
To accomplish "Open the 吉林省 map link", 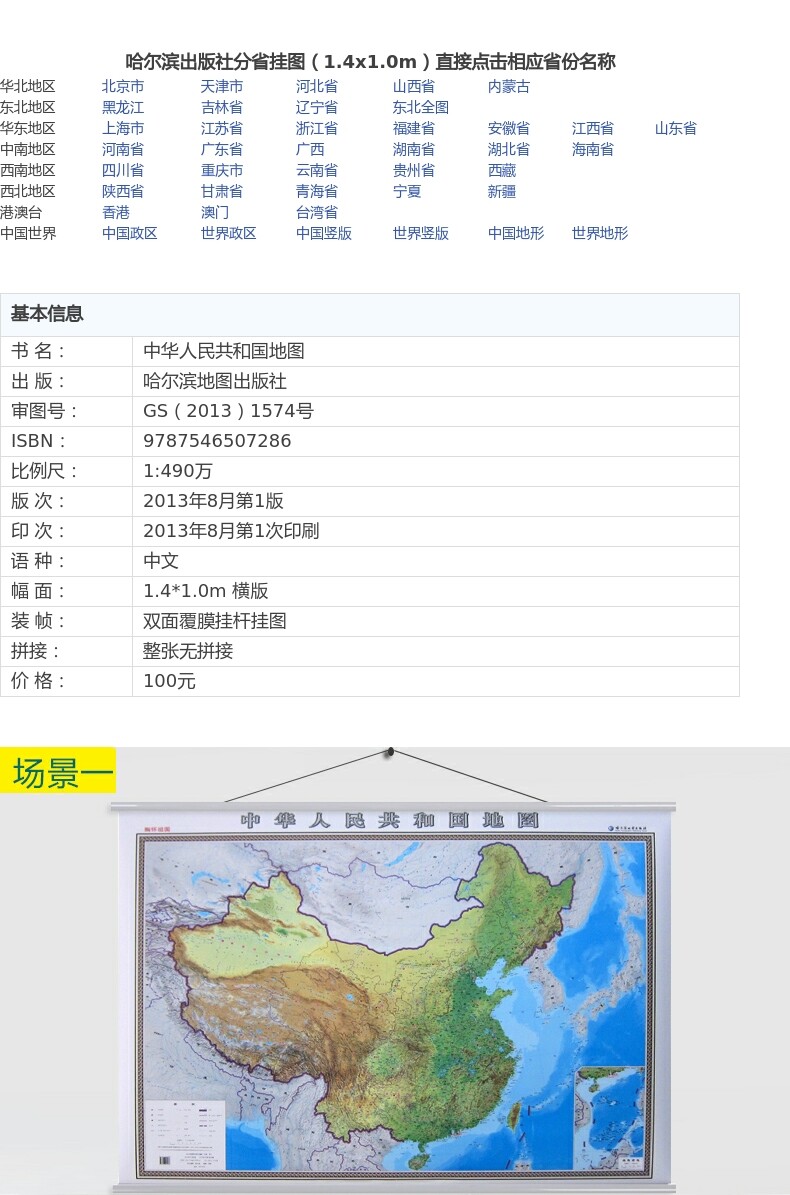I will coord(222,107).
